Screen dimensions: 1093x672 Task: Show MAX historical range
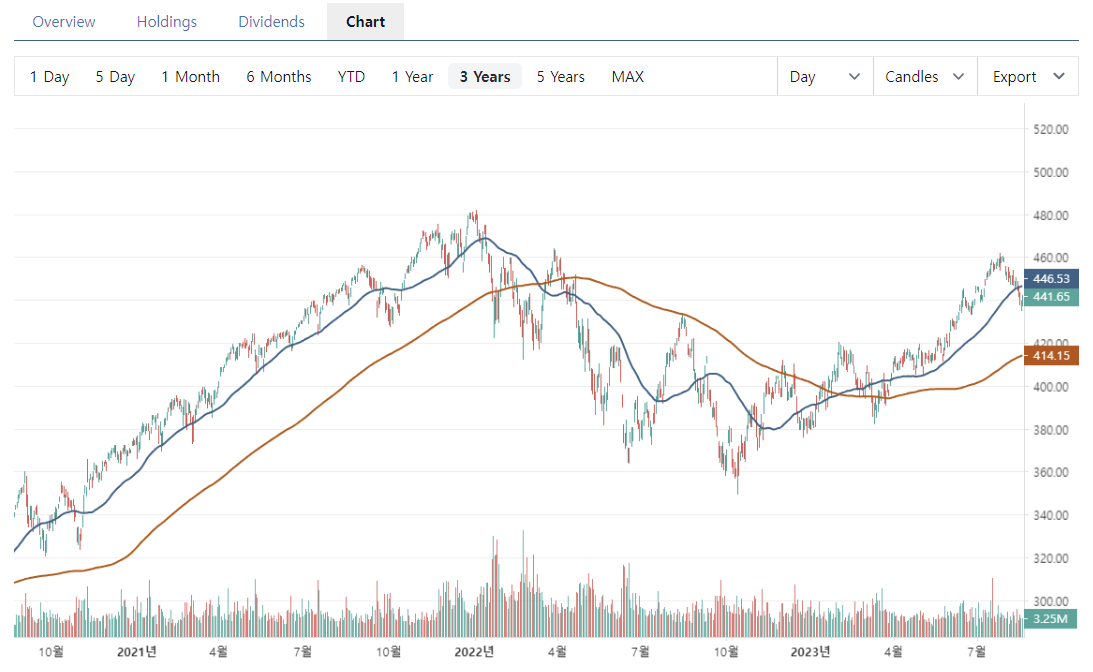(x=627, y=76)
